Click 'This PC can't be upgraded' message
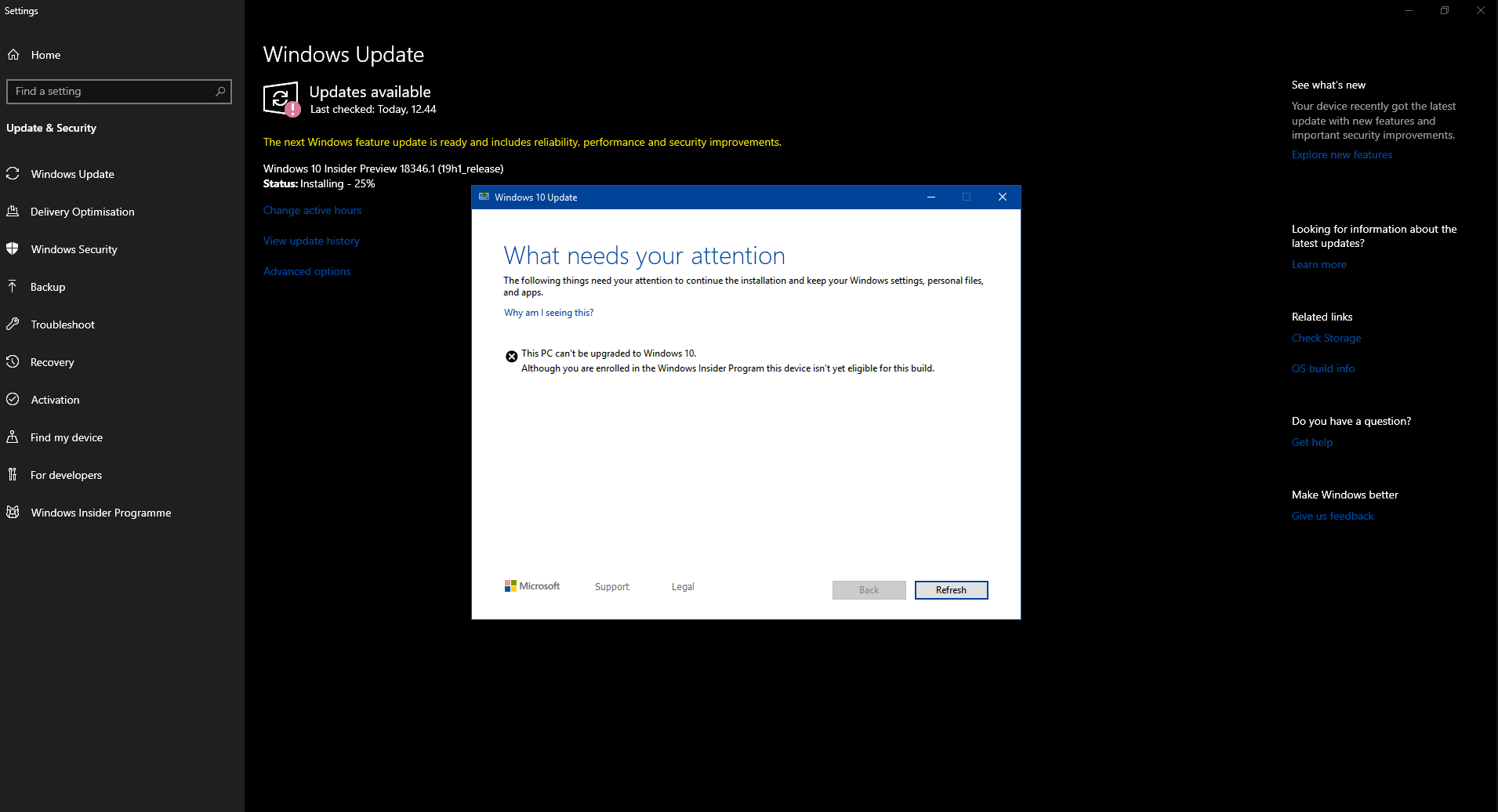1498x812 pixels. [608, 353]
